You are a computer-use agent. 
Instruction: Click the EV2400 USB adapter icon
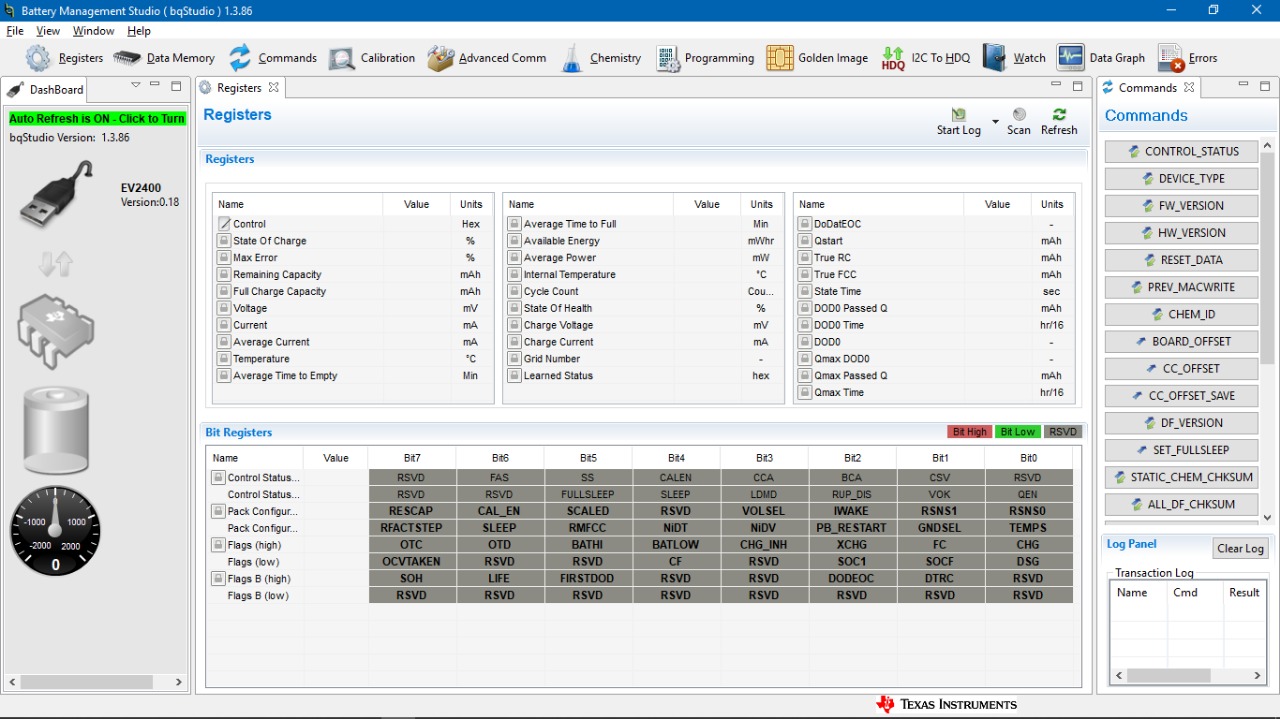pyautogui.click(x=58, y=193)
